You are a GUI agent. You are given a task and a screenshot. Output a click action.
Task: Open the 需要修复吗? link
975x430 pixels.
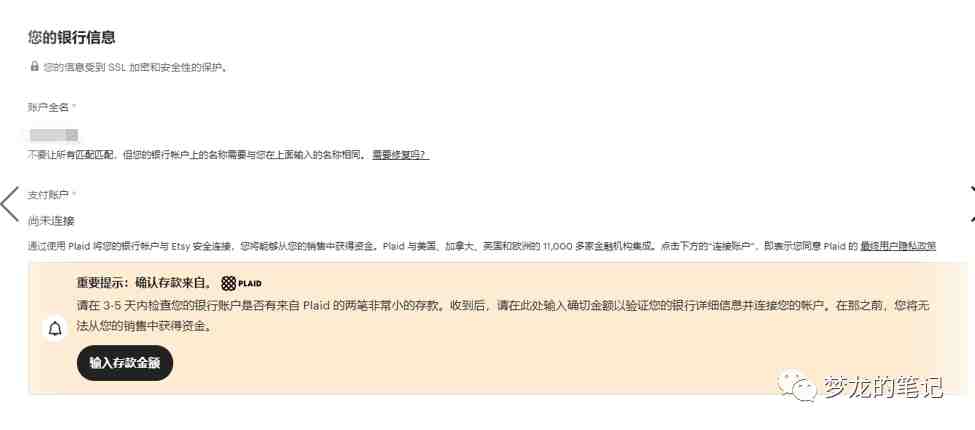point(400,155)
